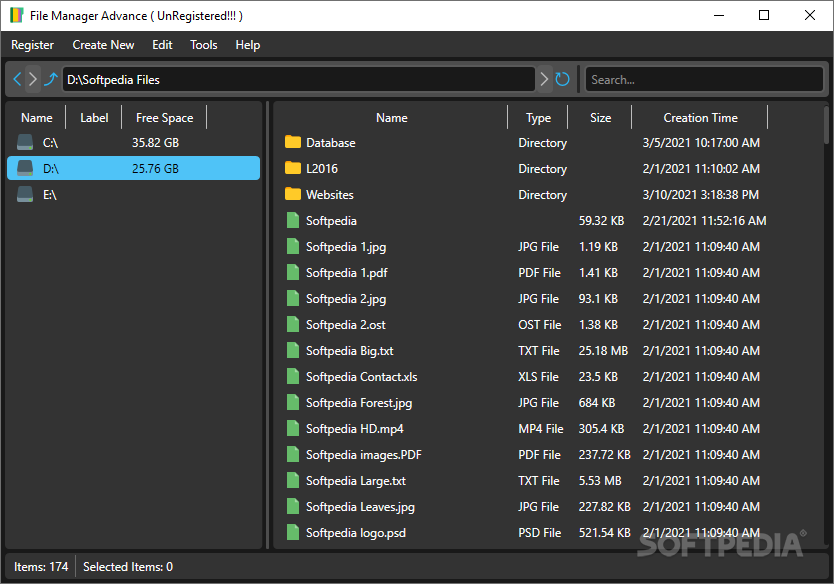Click the MP4 File type cell
This screenshot has width=834, height=584.
[540, 429]
